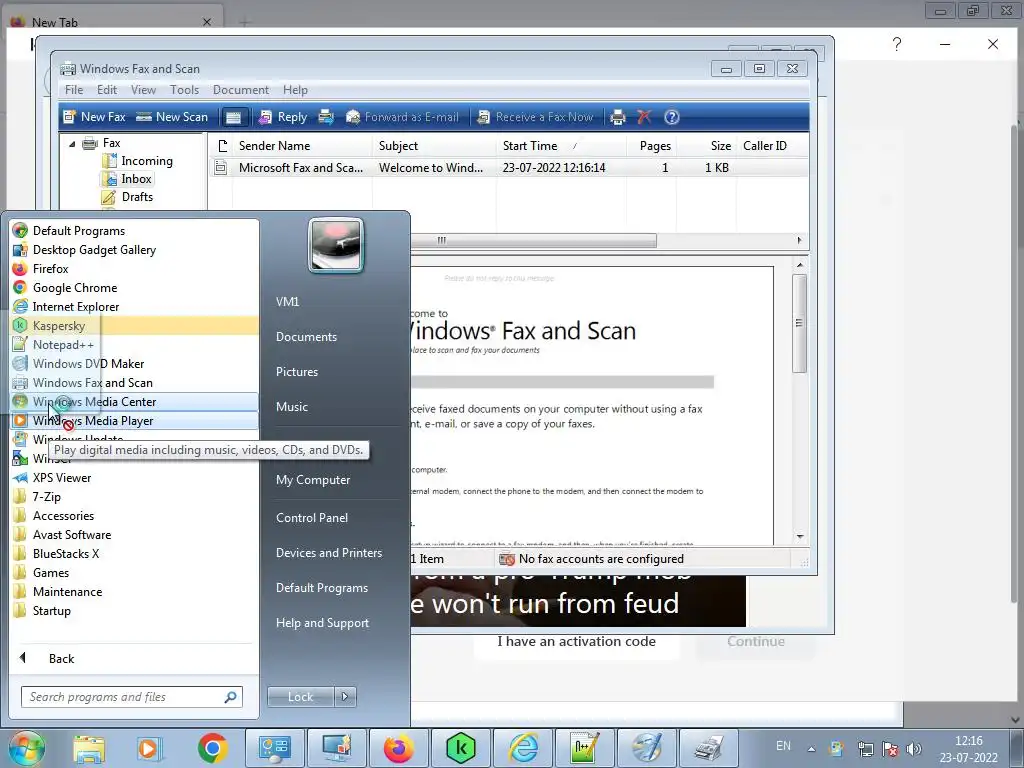Toggle the preview pane toolbar icon
Viewport: 1024px width, 768px height.
click(x=234, y=117)
